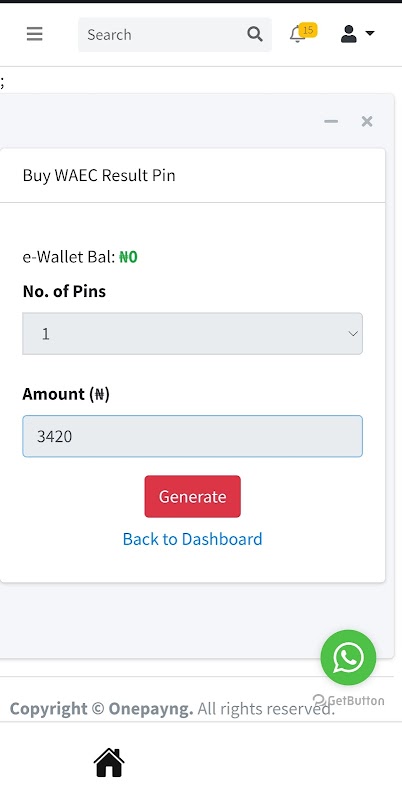This screenshot has width=402, height=800.
Task: Click the GetButton branding link
Action: 348,701
